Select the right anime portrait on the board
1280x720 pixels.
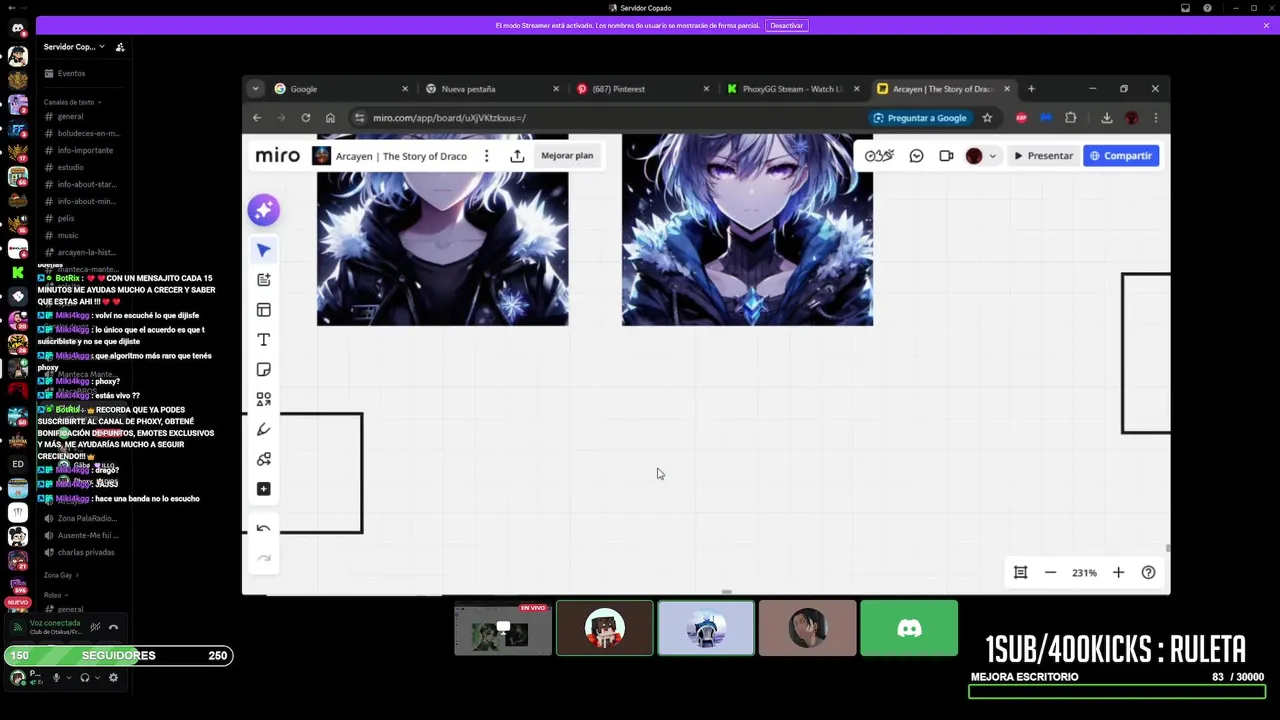click(x=747, y=230)
